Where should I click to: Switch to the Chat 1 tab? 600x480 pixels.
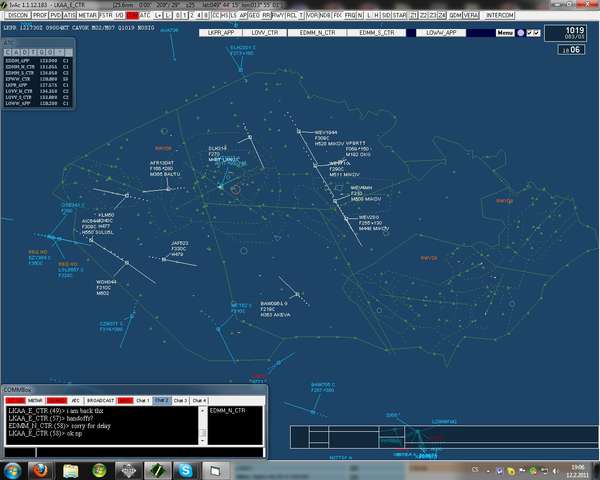tap(142, 400)
